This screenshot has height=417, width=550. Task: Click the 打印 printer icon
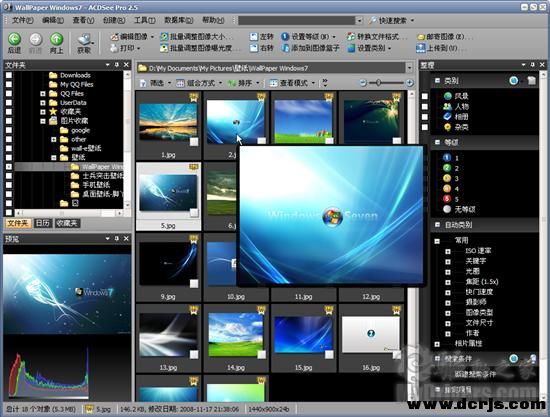(x=114, y=48)
